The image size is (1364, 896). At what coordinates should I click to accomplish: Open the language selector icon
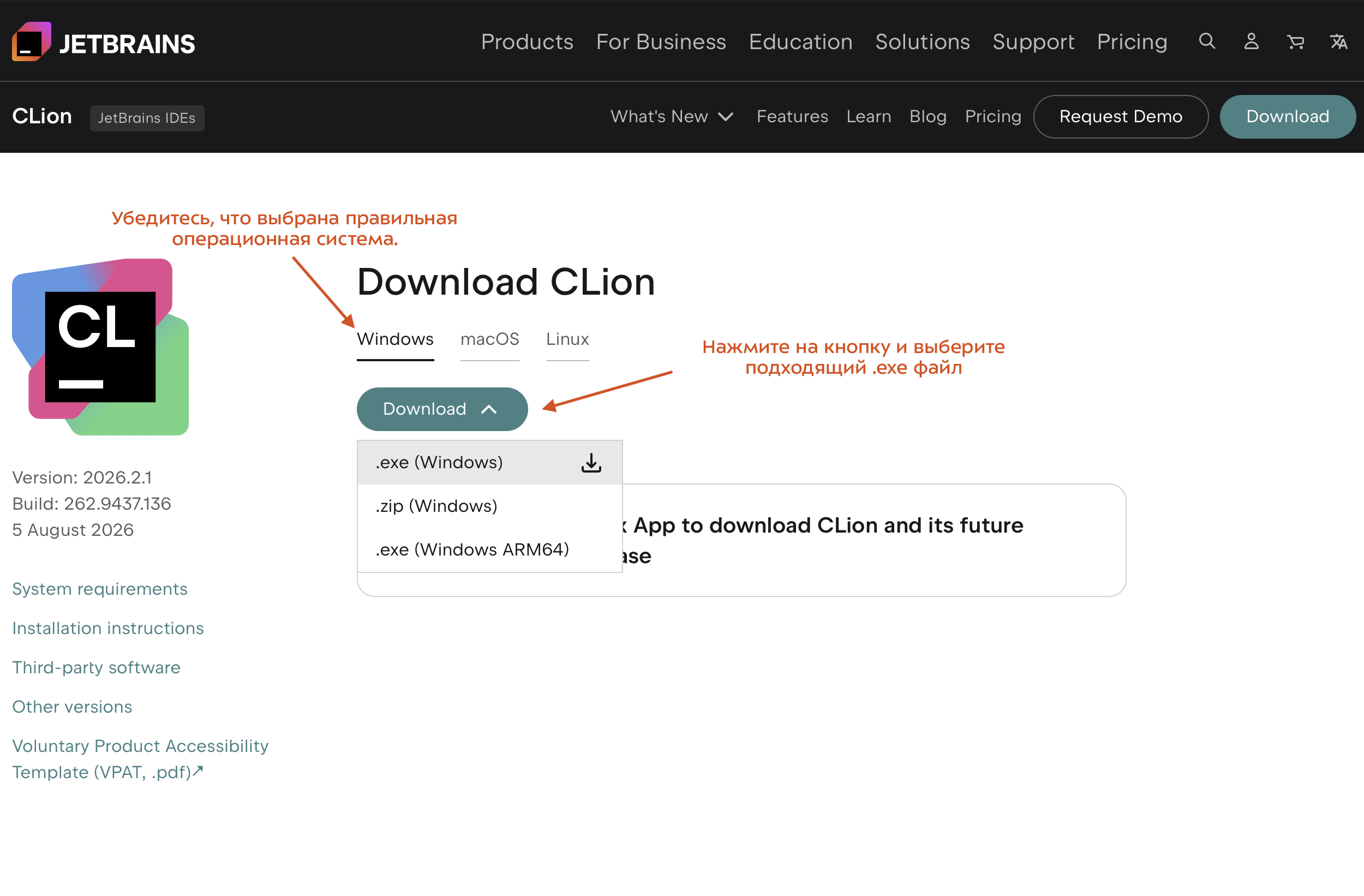pos(1339,41)
